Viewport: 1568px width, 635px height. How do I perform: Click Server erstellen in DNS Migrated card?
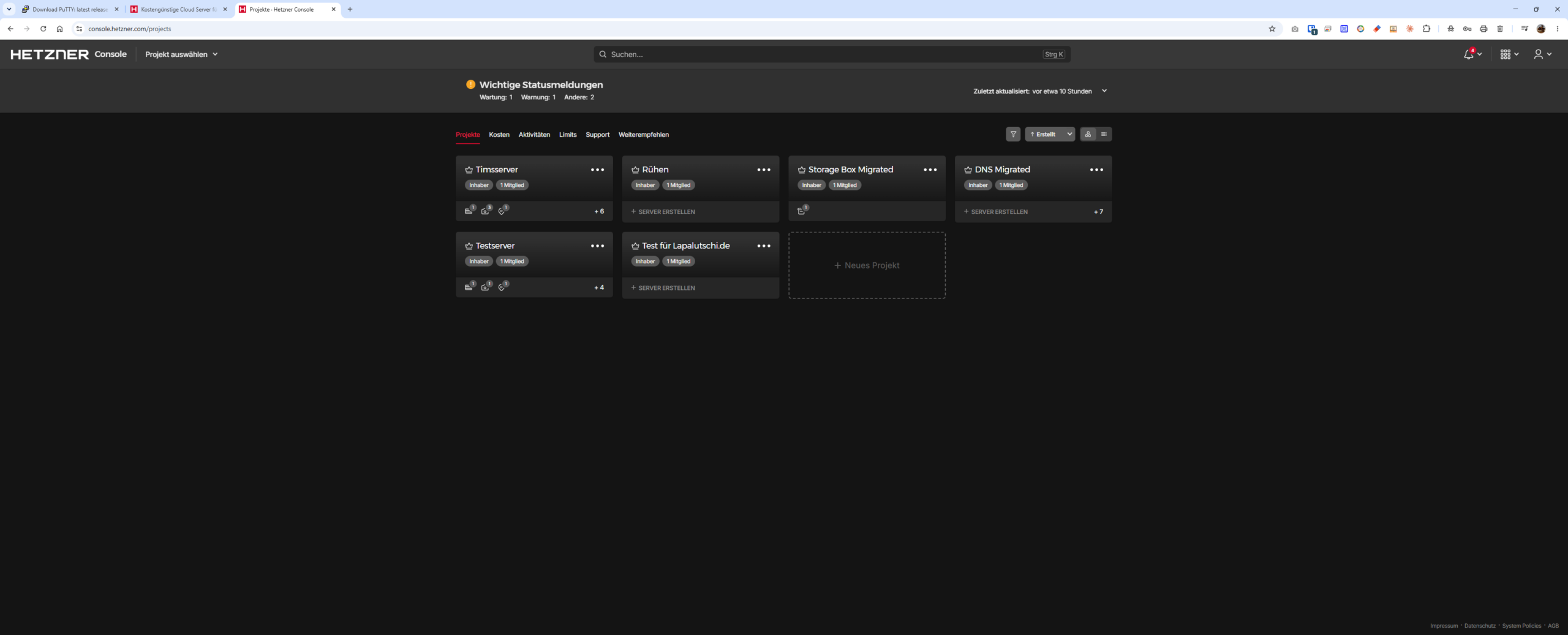pyautogui.click(x=996, y=211)
